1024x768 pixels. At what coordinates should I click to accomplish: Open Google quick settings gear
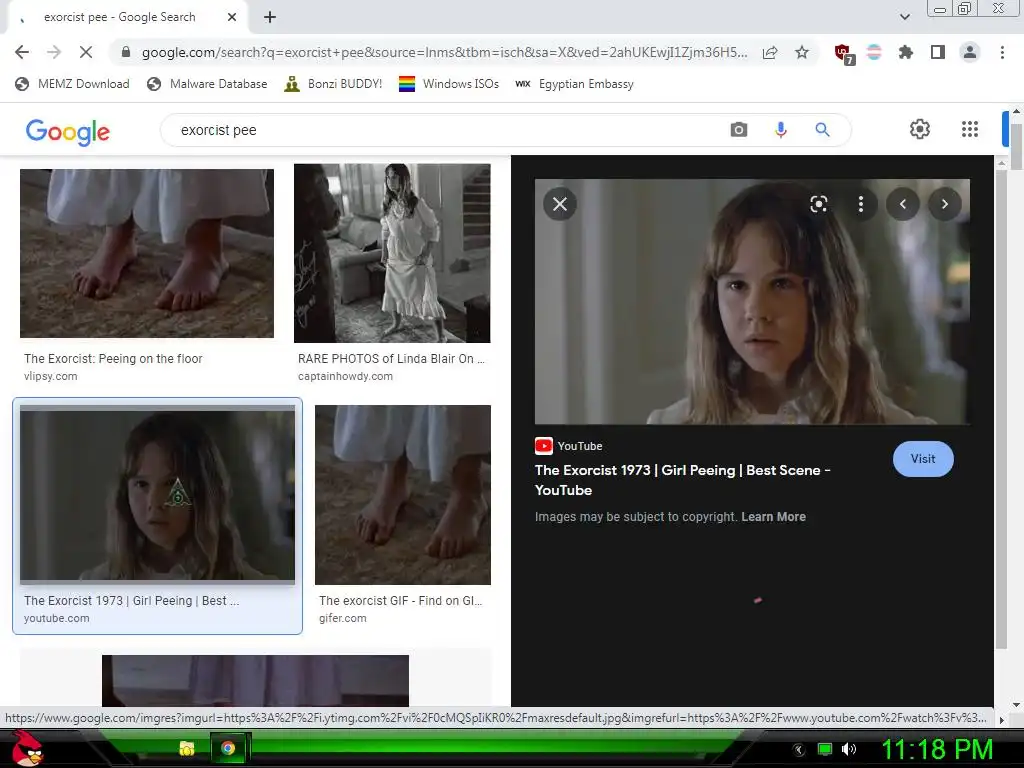(920, 129)
